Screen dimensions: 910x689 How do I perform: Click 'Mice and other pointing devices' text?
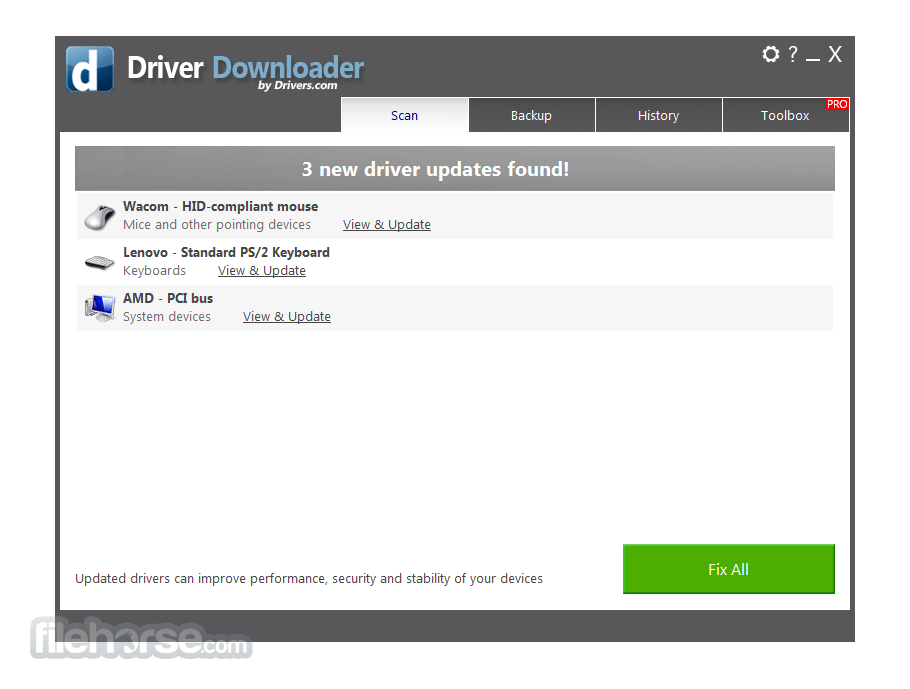point(217,225)
